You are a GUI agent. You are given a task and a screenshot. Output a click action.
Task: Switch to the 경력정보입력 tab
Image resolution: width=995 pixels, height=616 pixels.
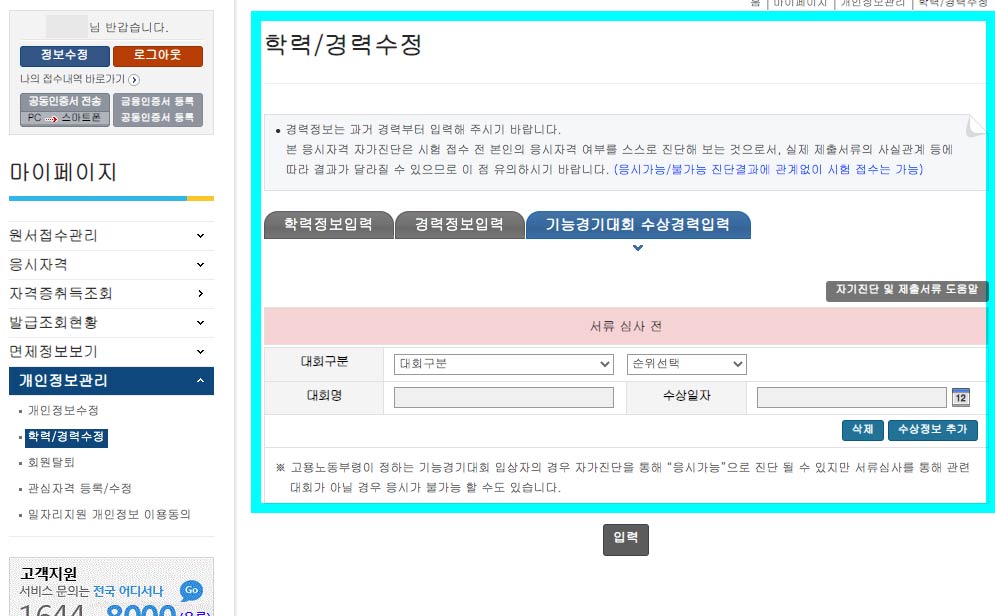click(460, 223)
